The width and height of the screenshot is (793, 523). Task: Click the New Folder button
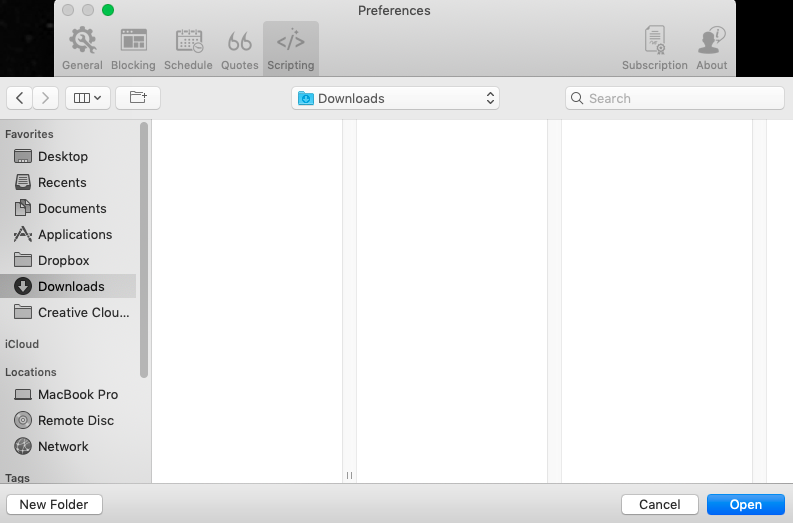(55, 504)
